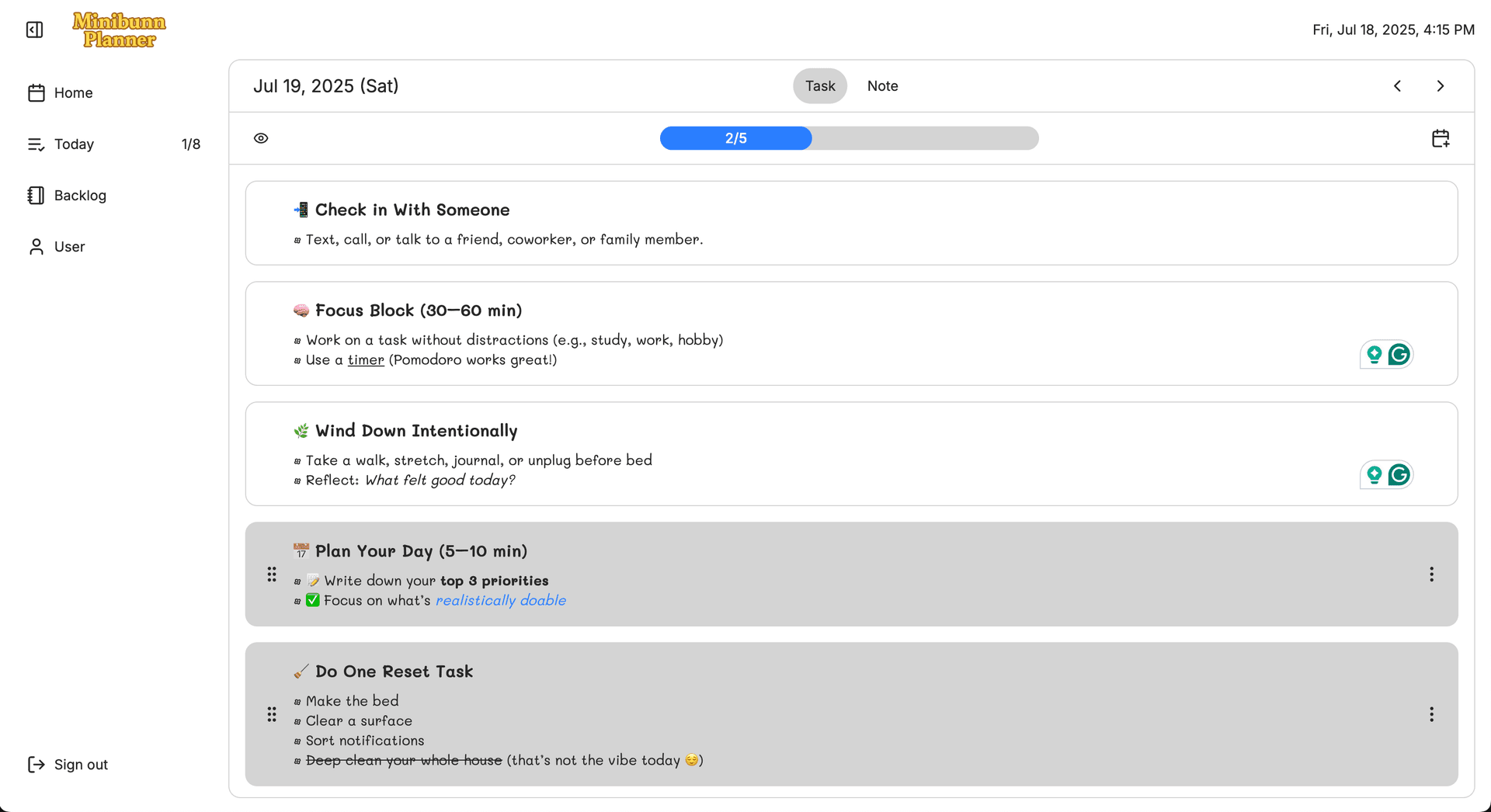Open the Today page in sidebar

(74, 144)
